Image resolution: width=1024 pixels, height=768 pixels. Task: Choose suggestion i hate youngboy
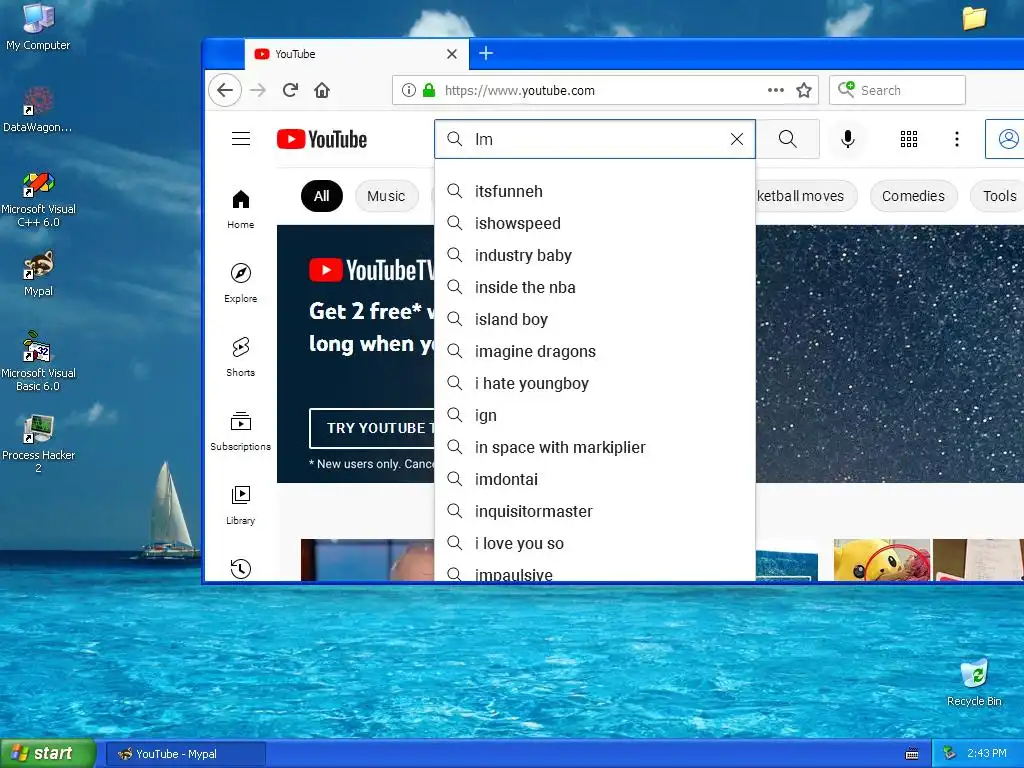[x=595, y=383]
